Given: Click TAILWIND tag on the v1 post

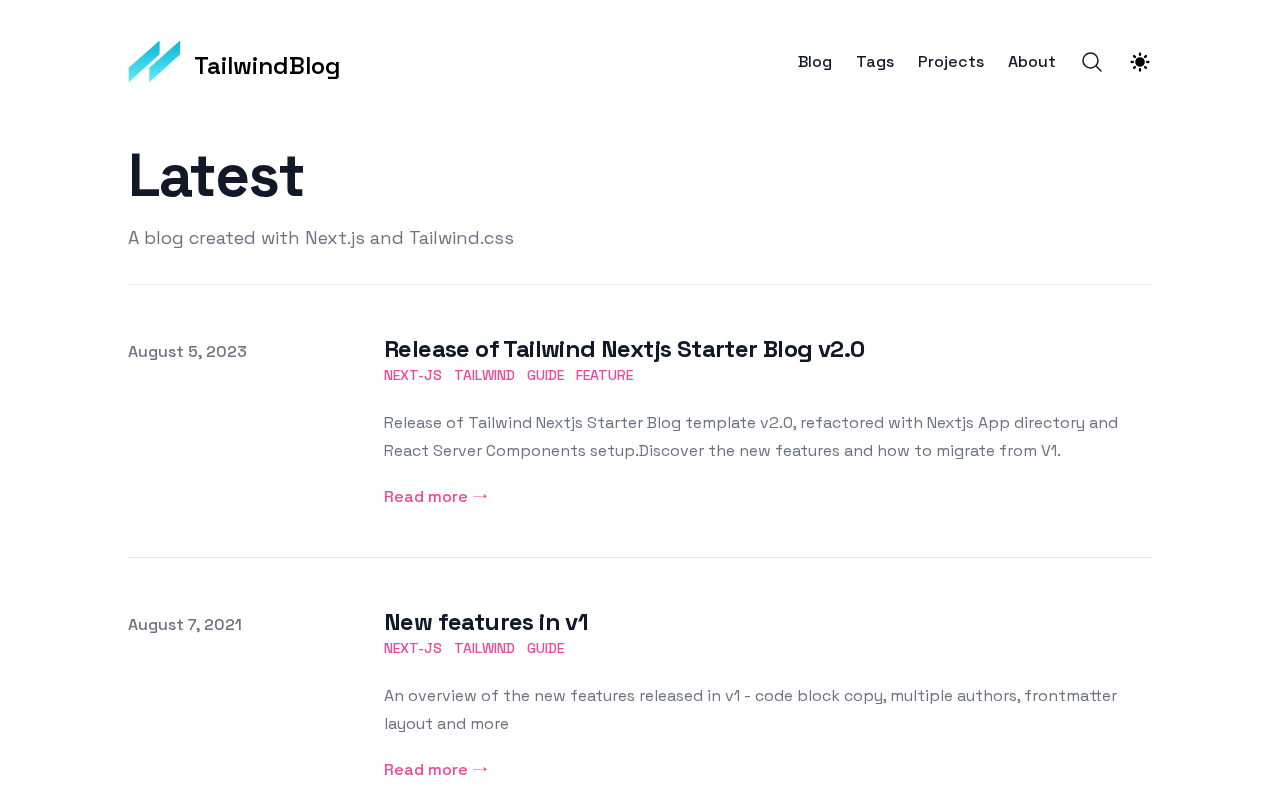Looking at the screenshot, I should tap(484, 649).
